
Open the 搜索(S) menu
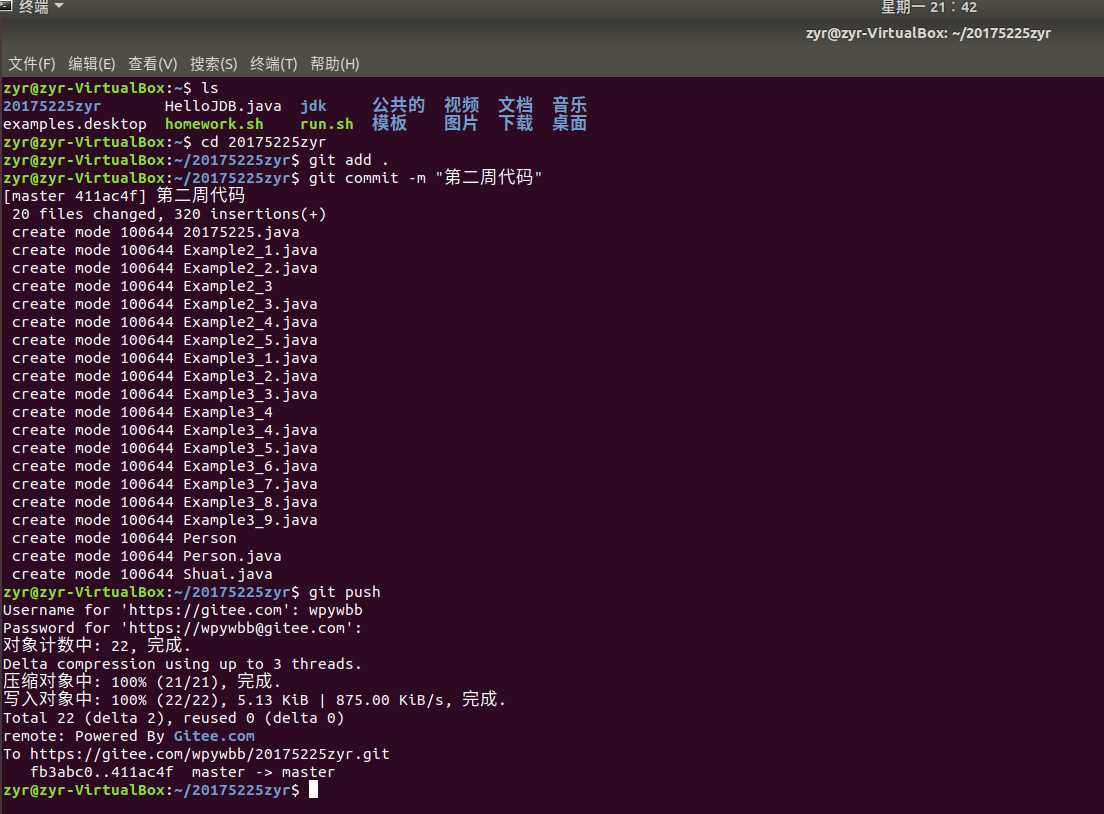[213, 64]
